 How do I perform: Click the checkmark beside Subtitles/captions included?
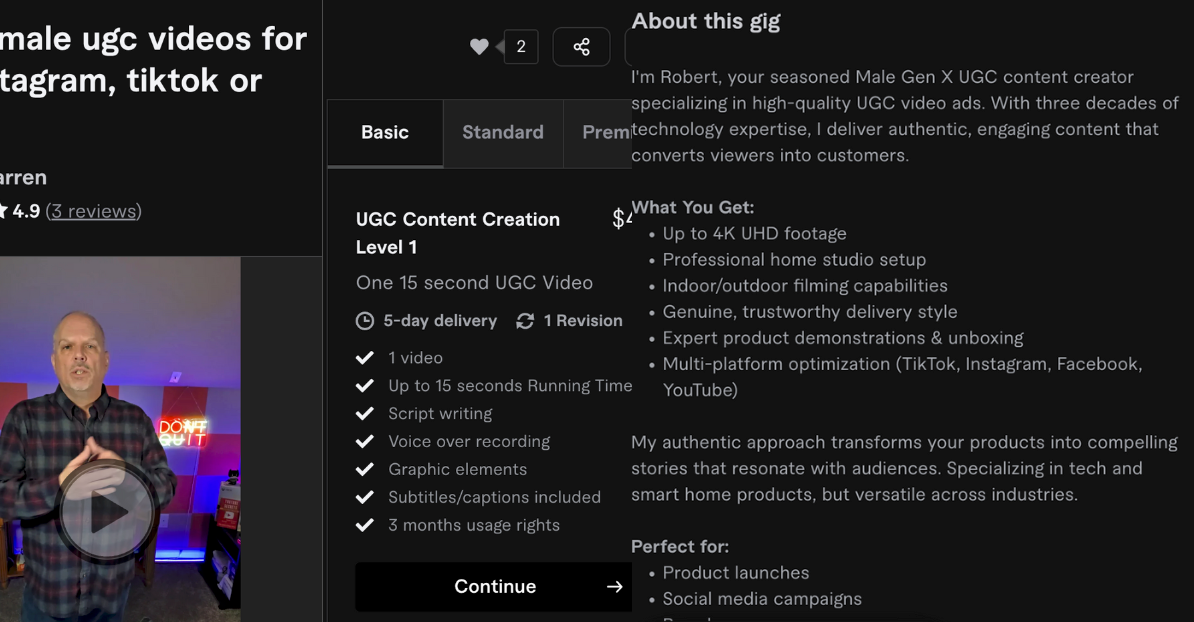(x=365, y=497)
